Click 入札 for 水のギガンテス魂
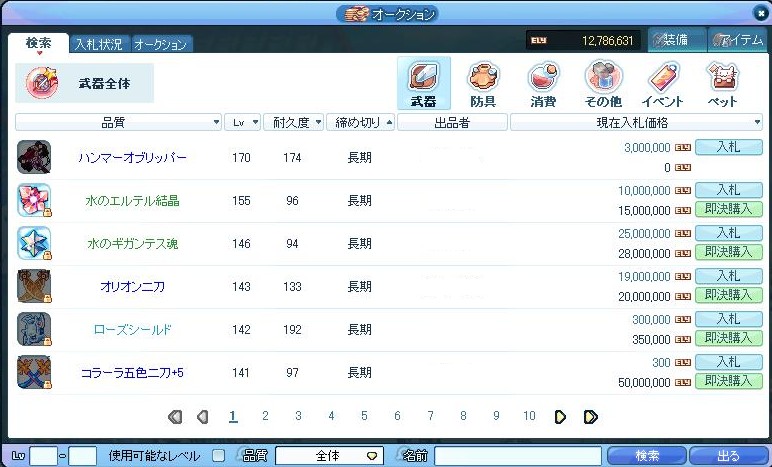This screenshot has height=467, width=772. pos(729,232)
